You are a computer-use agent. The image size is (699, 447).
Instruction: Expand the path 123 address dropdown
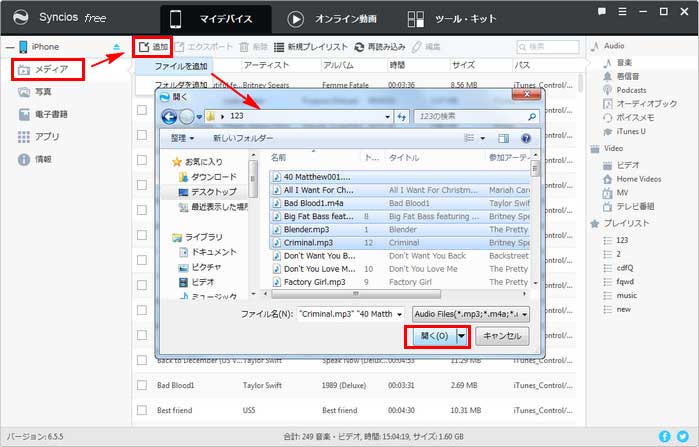point(387,117)
